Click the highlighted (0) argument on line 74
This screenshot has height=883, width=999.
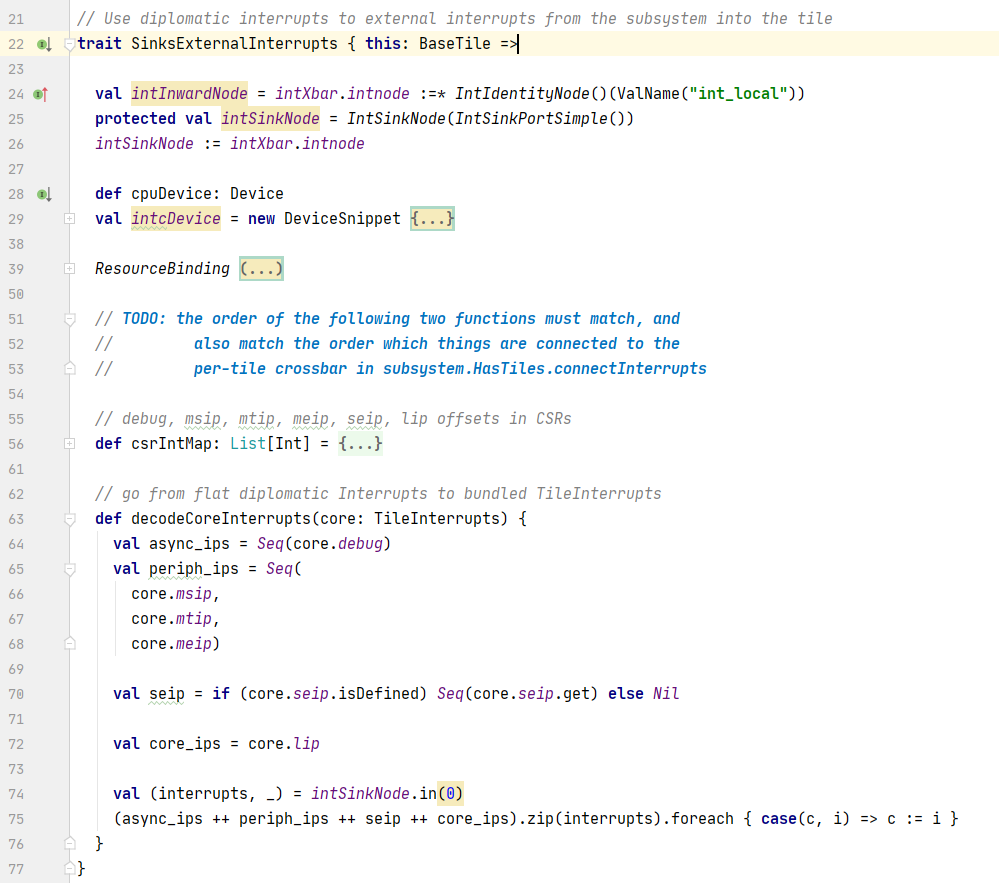point(450,794)
